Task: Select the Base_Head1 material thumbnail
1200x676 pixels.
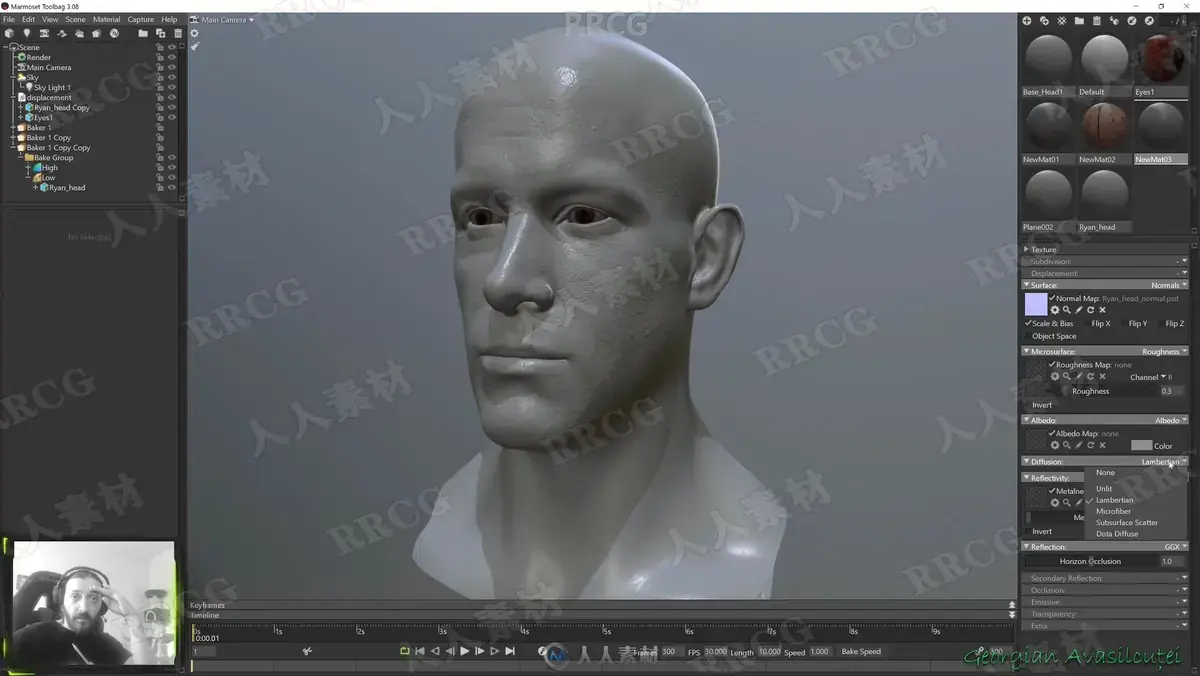Action: click(x=1049, y=59)
